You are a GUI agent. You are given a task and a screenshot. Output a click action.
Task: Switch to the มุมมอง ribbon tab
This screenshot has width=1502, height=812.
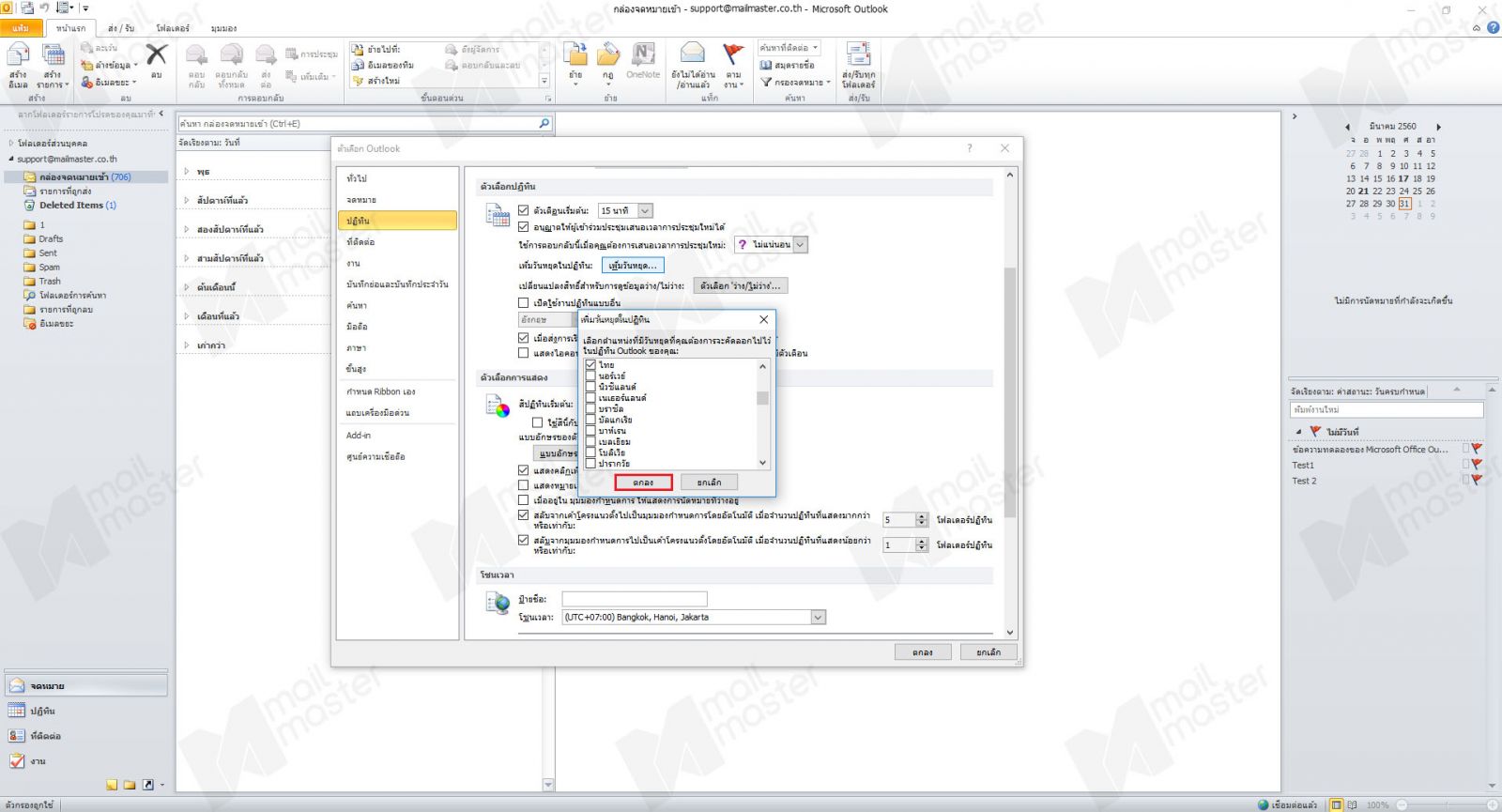pyautogui.click(x=224, y=28)
